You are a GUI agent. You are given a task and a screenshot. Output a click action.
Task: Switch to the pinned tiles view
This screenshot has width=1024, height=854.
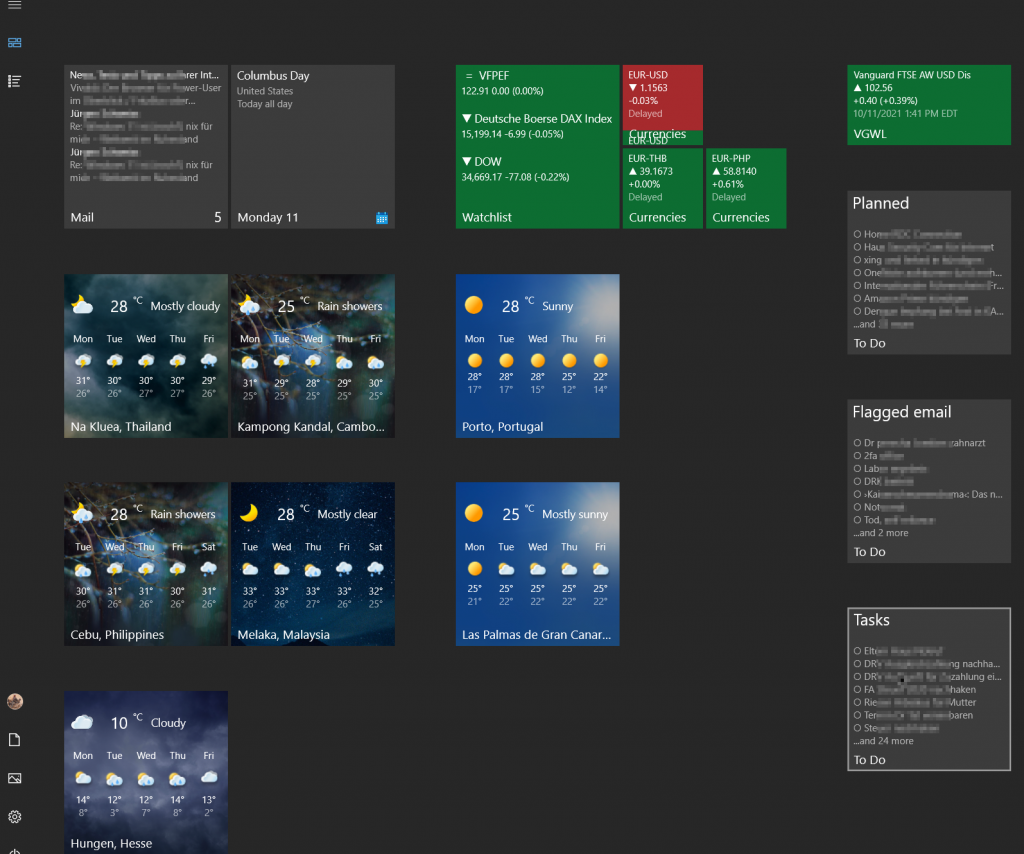click(14, 42)
